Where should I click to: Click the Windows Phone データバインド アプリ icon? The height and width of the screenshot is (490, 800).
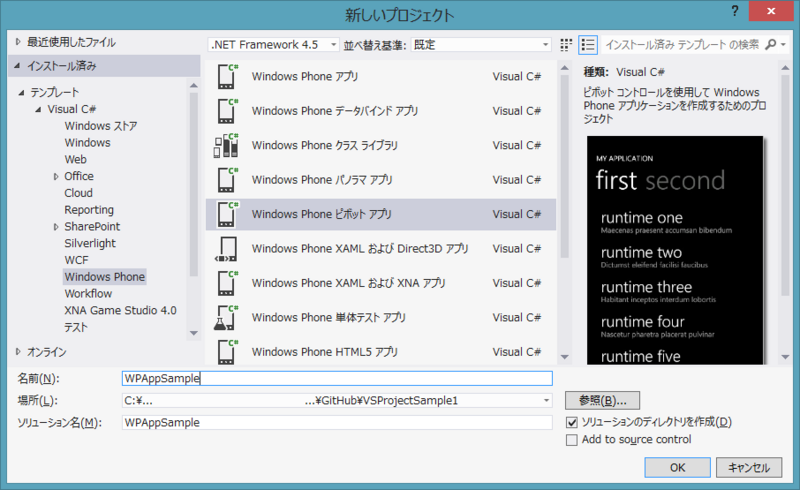point(227,111)
